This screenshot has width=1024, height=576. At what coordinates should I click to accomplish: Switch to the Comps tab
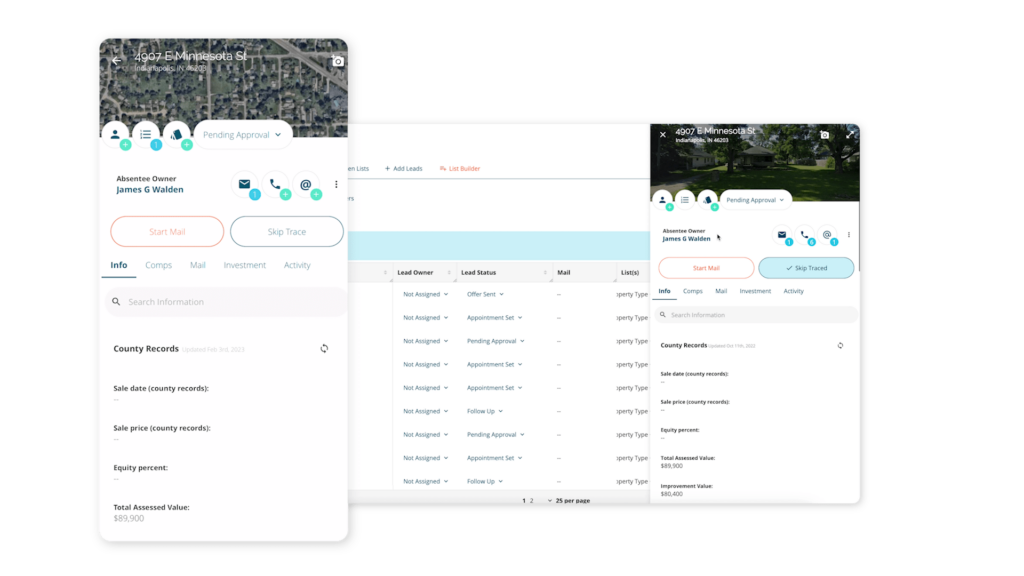[x=158, y=265]
